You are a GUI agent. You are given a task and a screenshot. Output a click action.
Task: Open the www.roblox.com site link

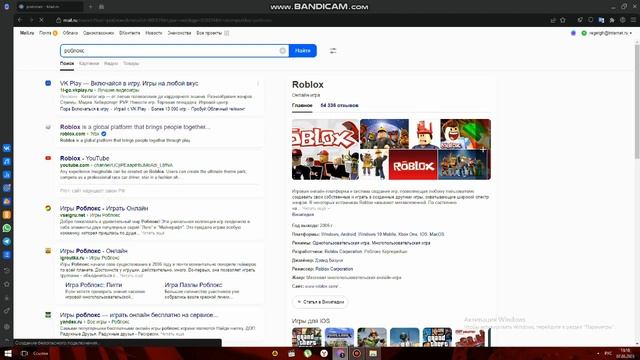[322, 287]
